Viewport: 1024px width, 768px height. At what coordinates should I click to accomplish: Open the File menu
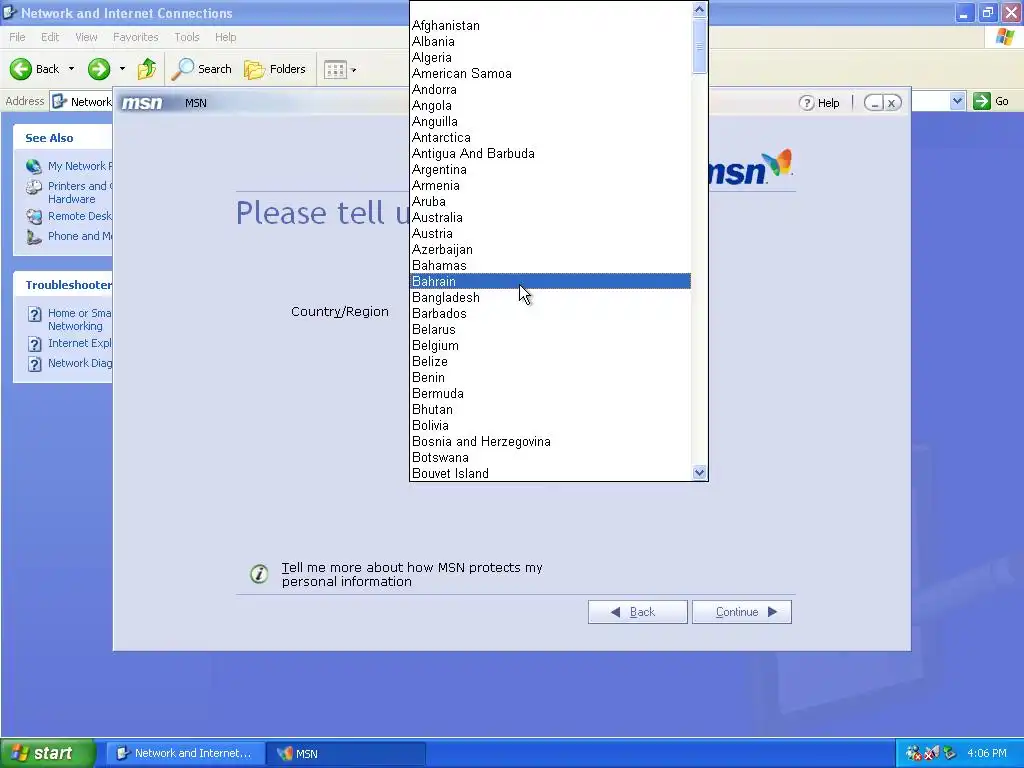coord(17,37)
